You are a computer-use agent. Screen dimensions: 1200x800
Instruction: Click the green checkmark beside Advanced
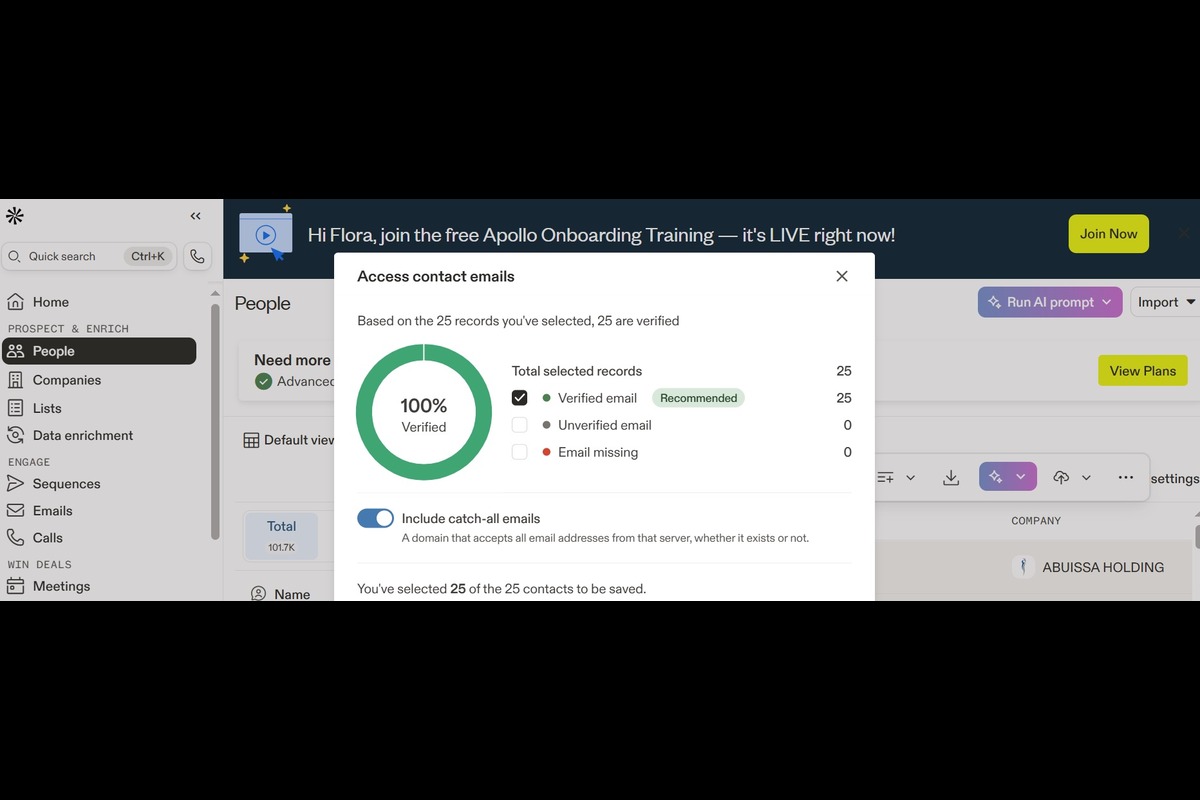(263, 381)
